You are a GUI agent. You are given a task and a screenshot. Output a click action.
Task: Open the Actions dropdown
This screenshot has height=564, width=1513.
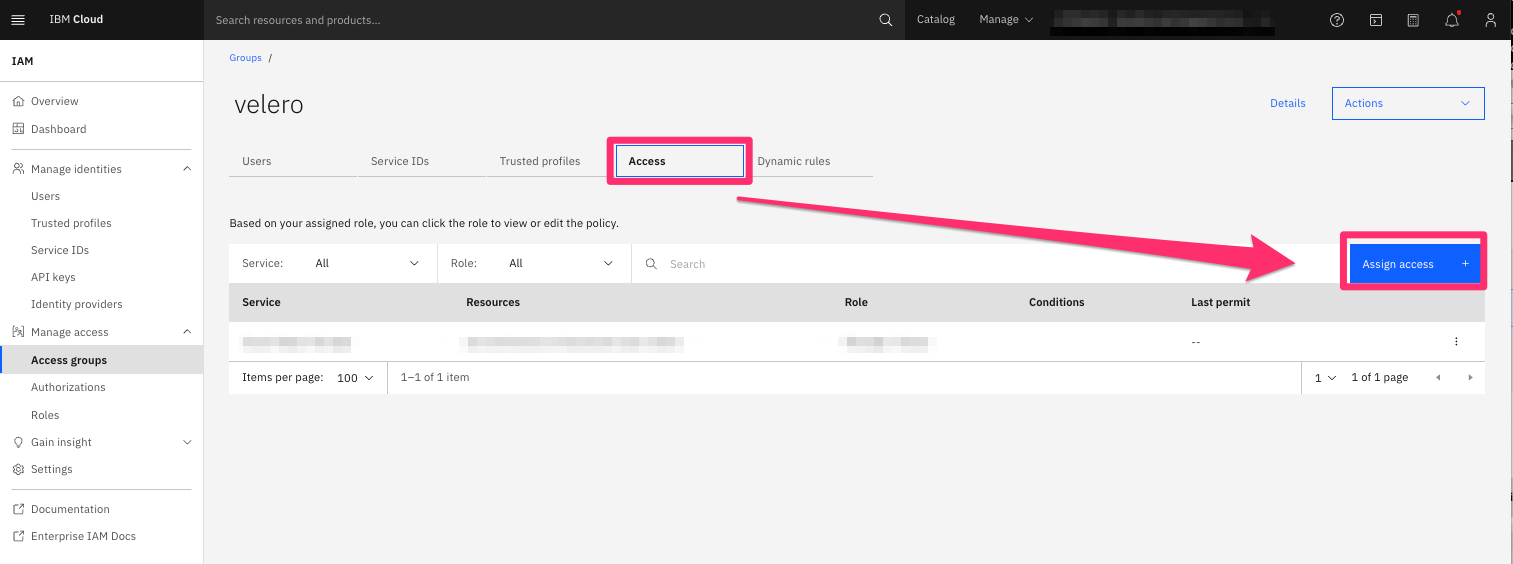[x=1408, y=103]
